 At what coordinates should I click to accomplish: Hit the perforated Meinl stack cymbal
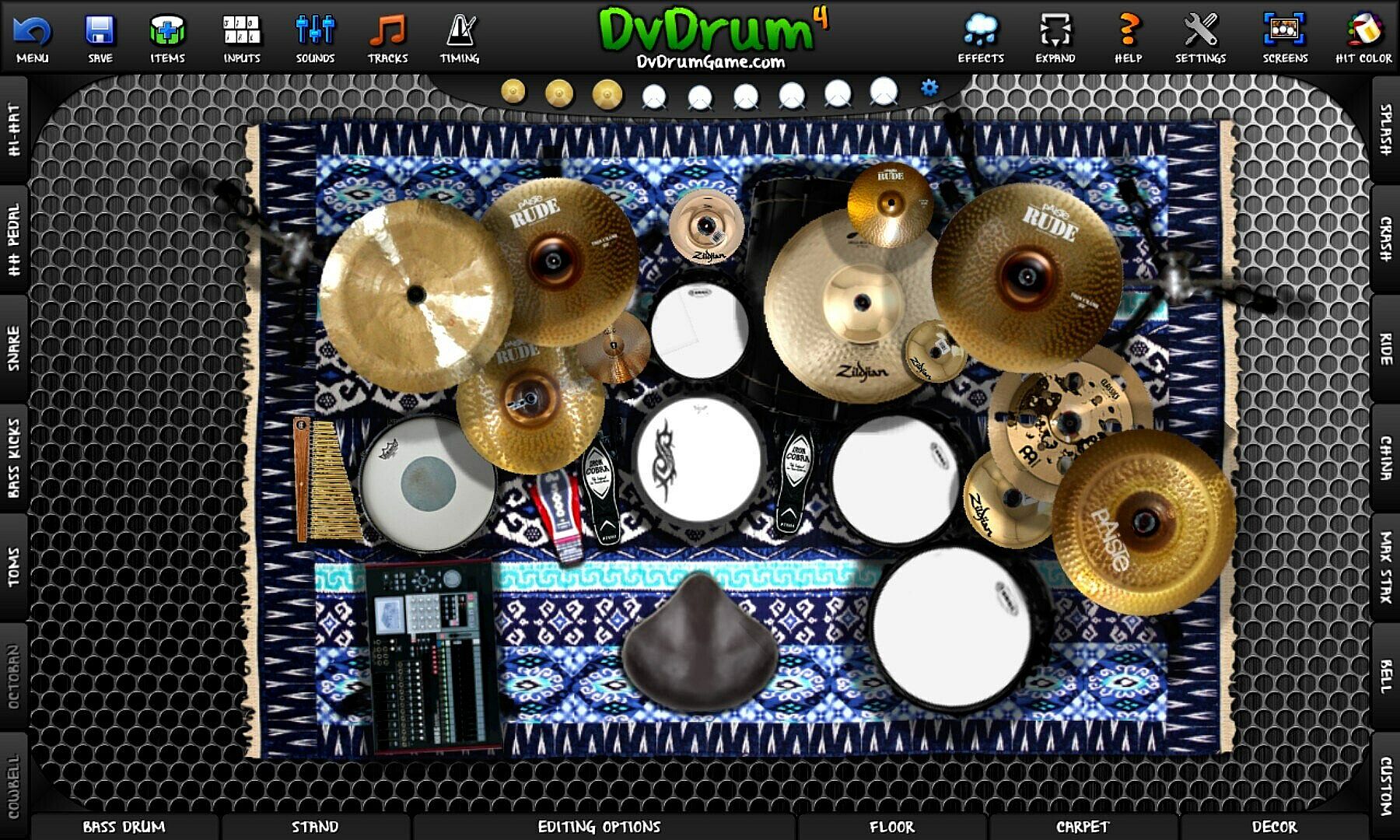[x=1069, y=424]
